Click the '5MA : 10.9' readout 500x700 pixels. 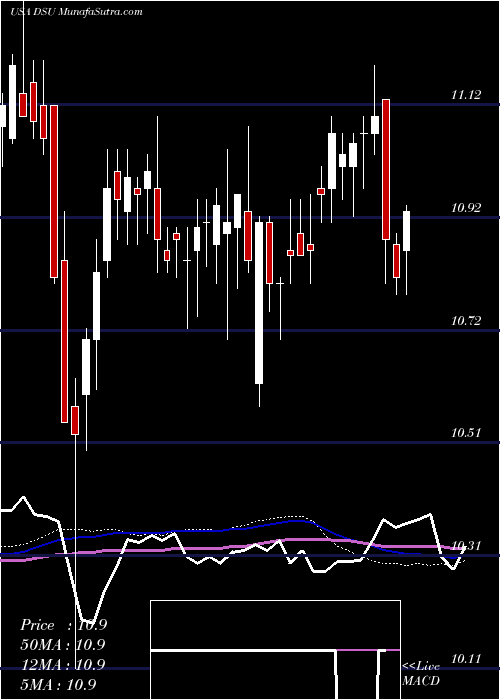click(58, 684)
